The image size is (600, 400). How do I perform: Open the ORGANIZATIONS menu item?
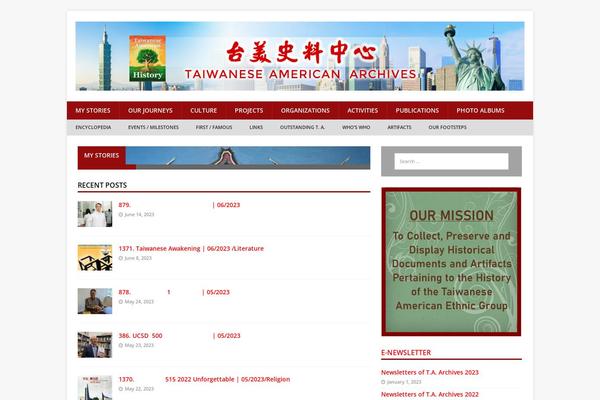(x=305, y=110)
